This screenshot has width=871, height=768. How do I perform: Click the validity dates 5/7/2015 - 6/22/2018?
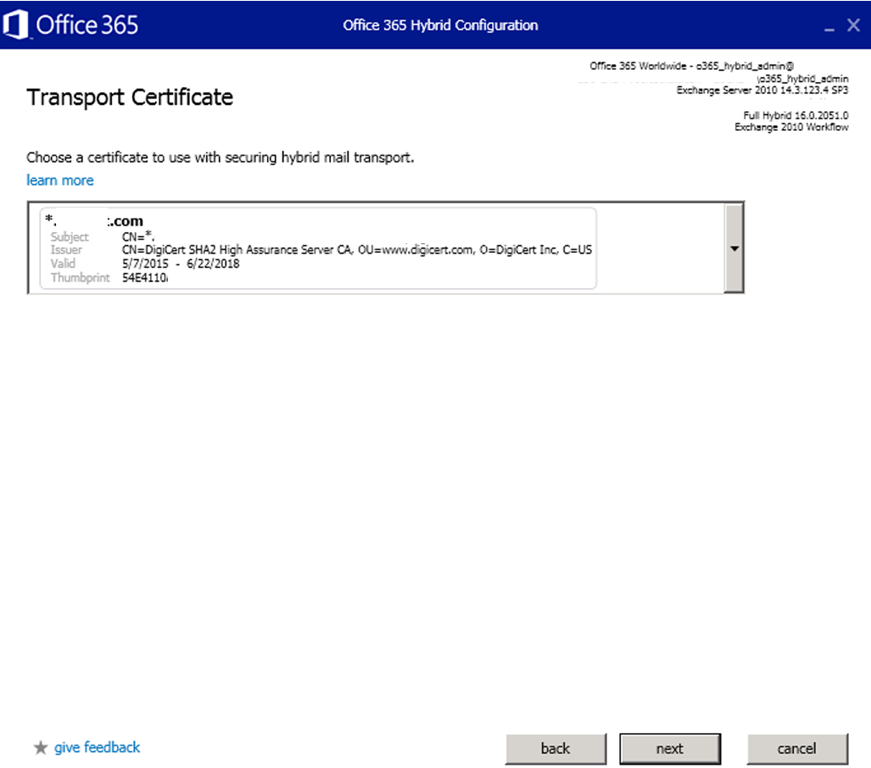[181, 264]
